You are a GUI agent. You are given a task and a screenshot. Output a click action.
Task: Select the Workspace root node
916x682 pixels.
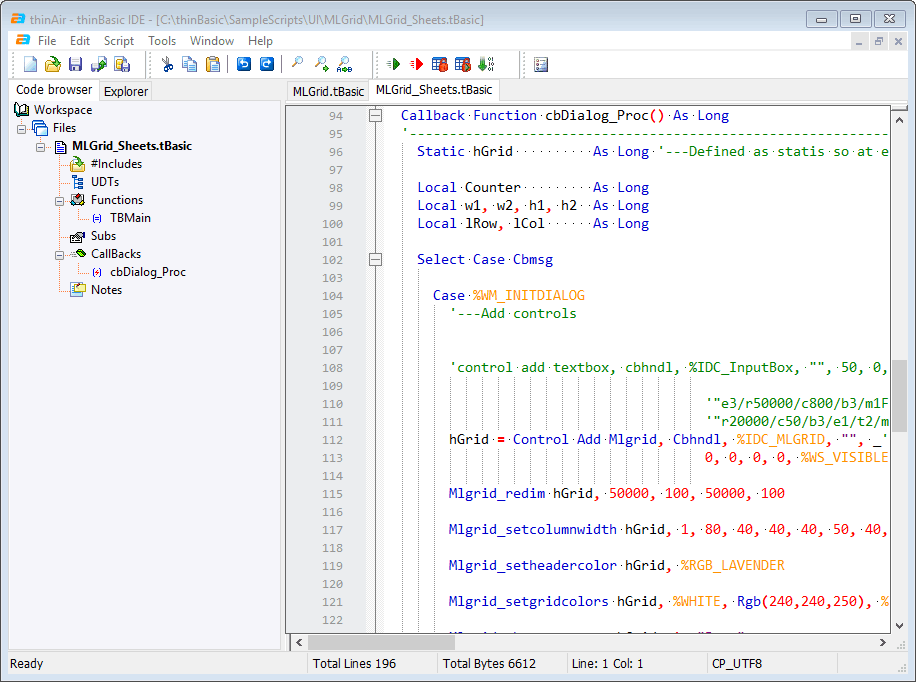point(63,109)
